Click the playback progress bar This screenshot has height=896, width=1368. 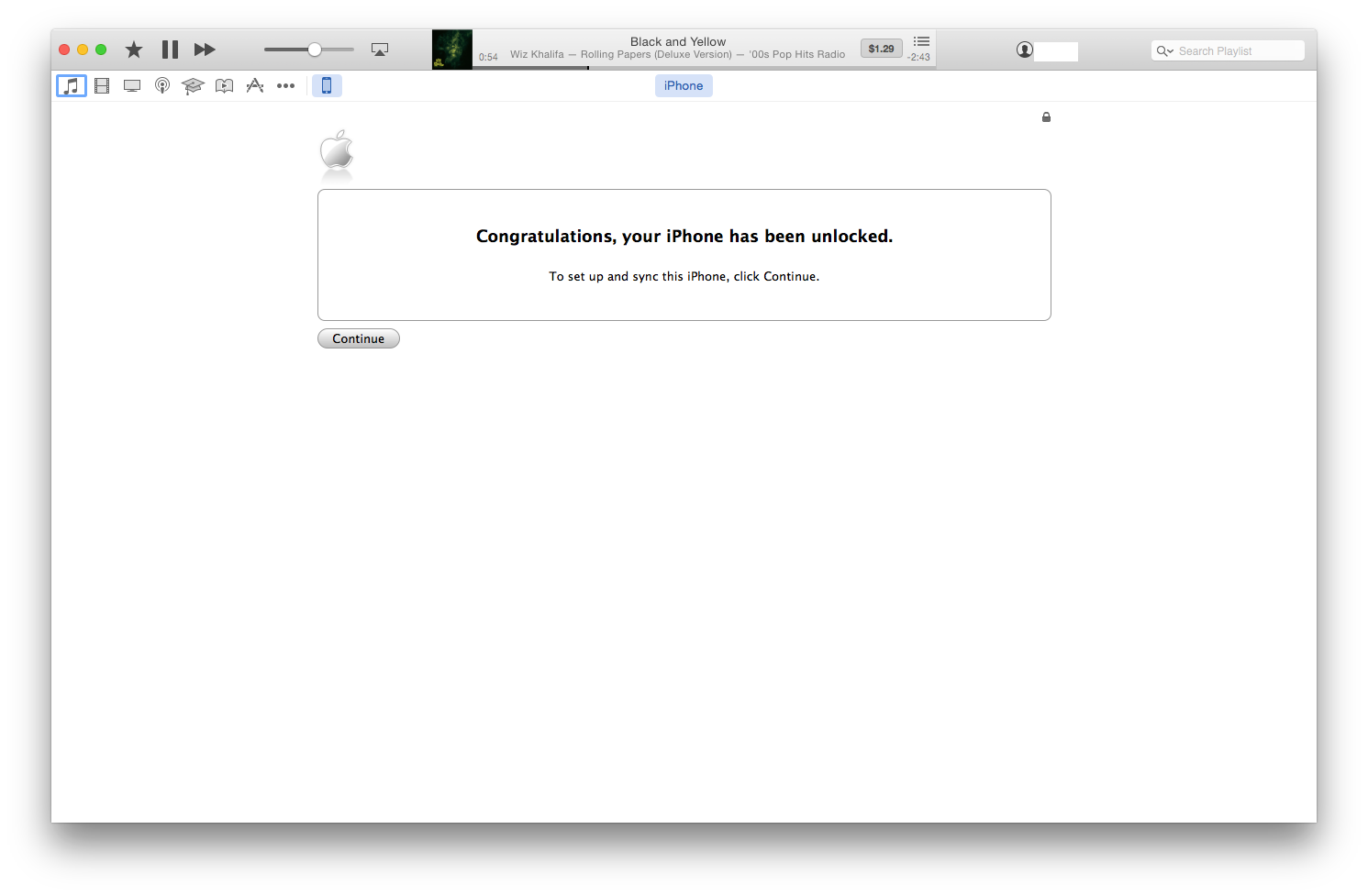[x=704, y=67]
